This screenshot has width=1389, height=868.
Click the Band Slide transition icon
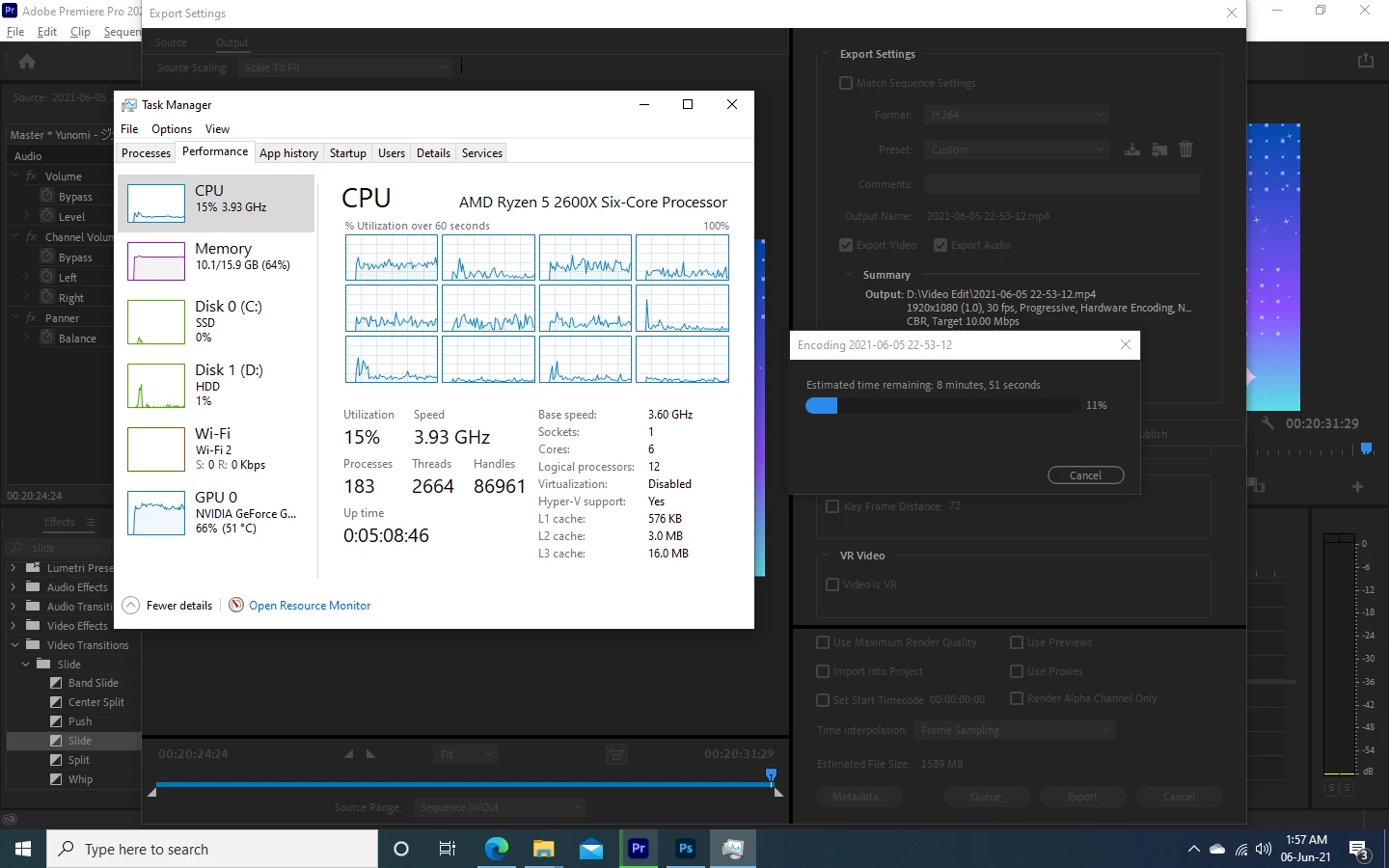point(56,683)
